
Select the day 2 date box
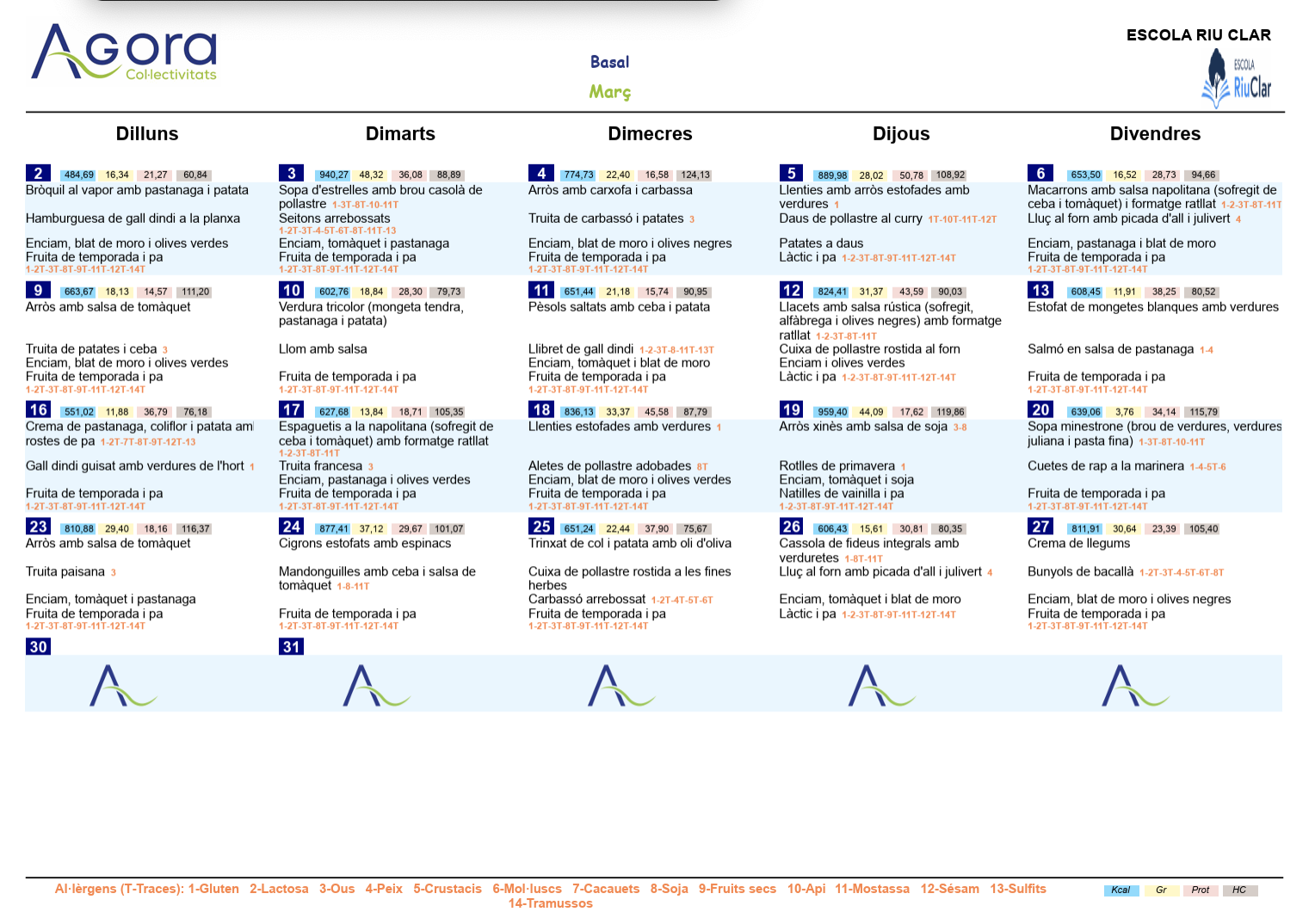(38, 174)
